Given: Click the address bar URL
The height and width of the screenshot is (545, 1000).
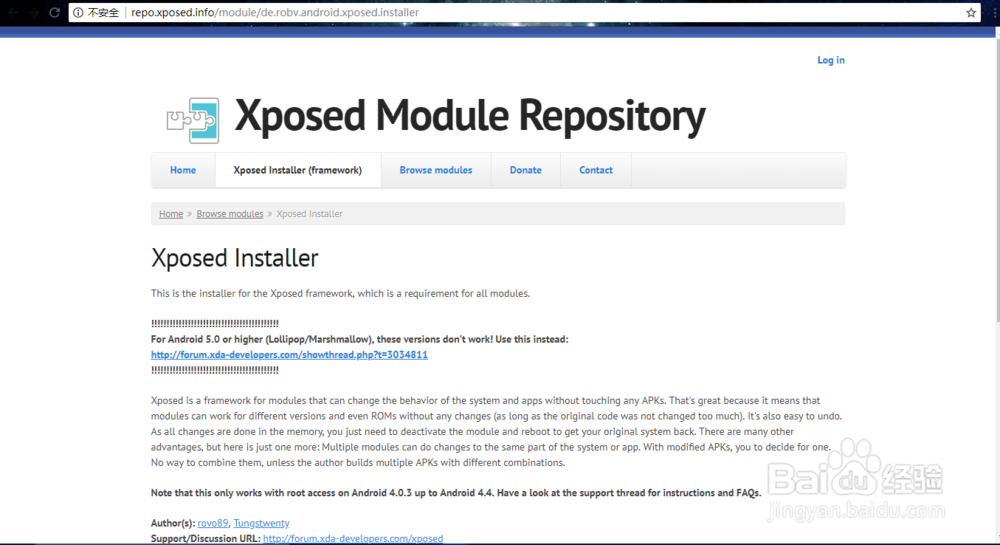Looking at the screenshot, I should [275, 12].
